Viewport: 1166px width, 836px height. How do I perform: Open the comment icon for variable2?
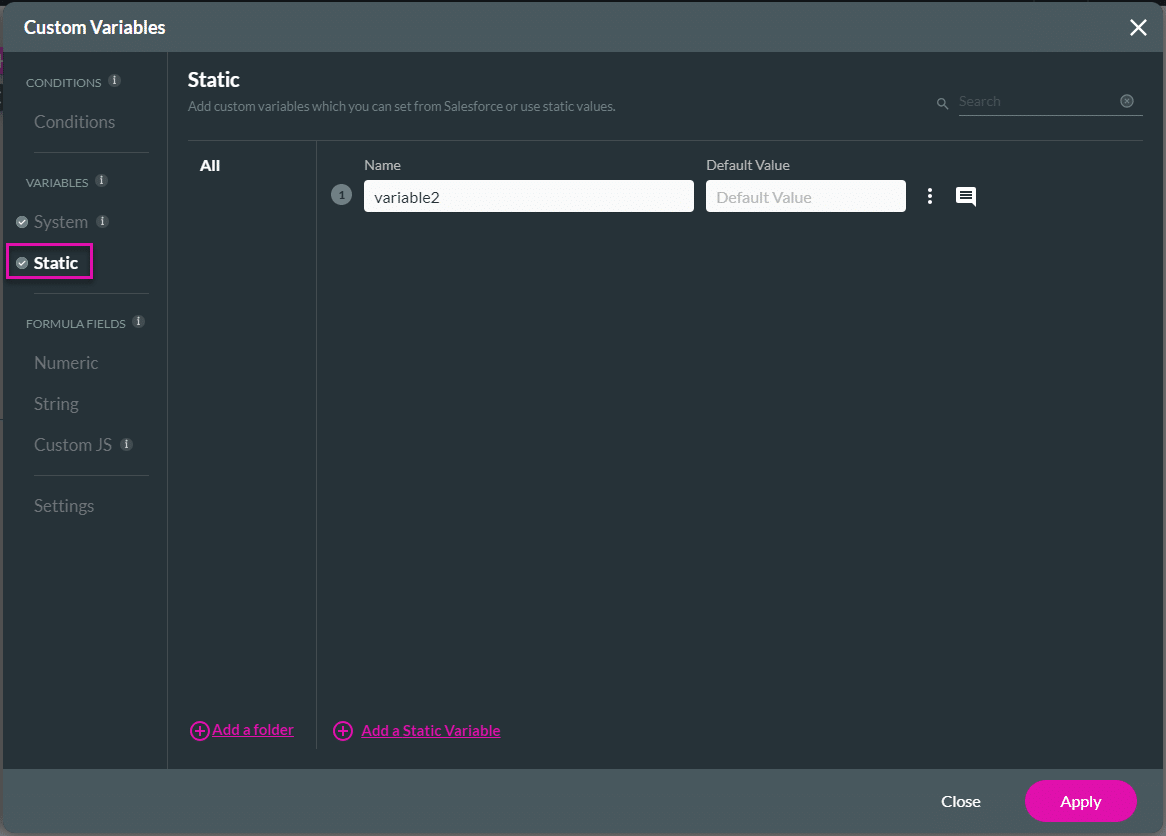965,196
